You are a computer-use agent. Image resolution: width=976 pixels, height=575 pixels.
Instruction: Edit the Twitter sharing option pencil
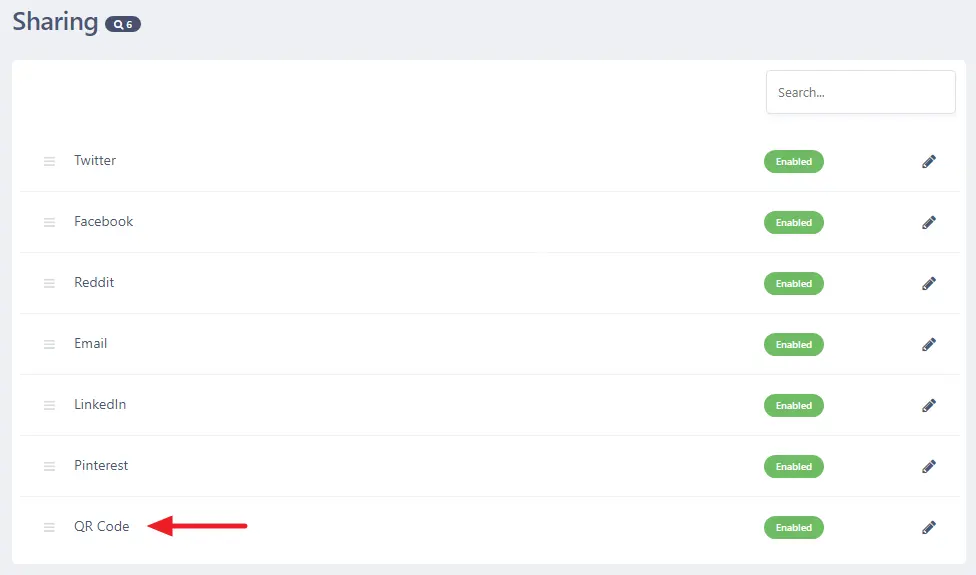pyautogui.click(x=929, y=161)
